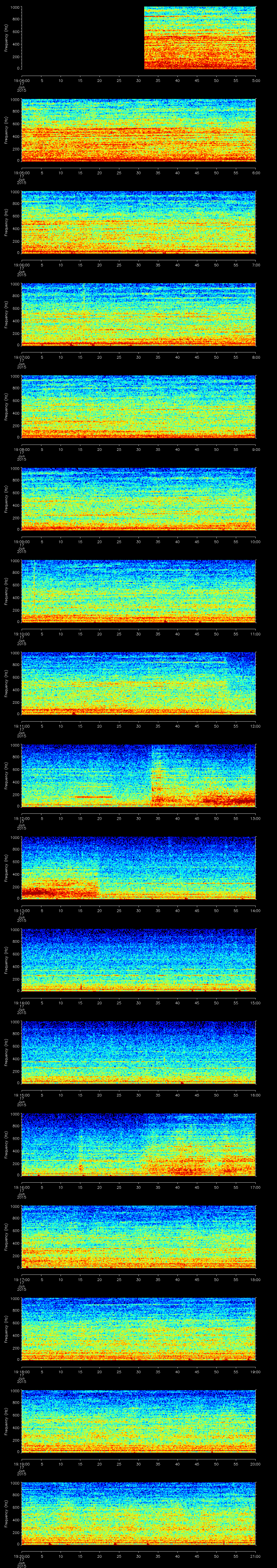Click the spectrogram panel starting at 19:14:00
Screen dimensions: 277x1568
139,960
